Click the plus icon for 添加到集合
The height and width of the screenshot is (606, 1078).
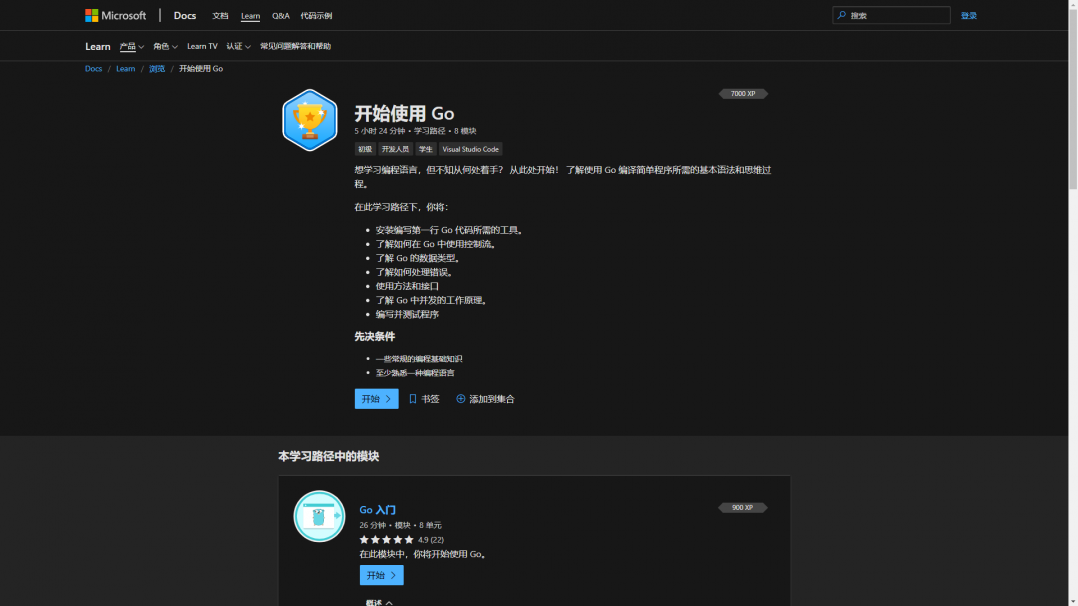coord(461,399)
